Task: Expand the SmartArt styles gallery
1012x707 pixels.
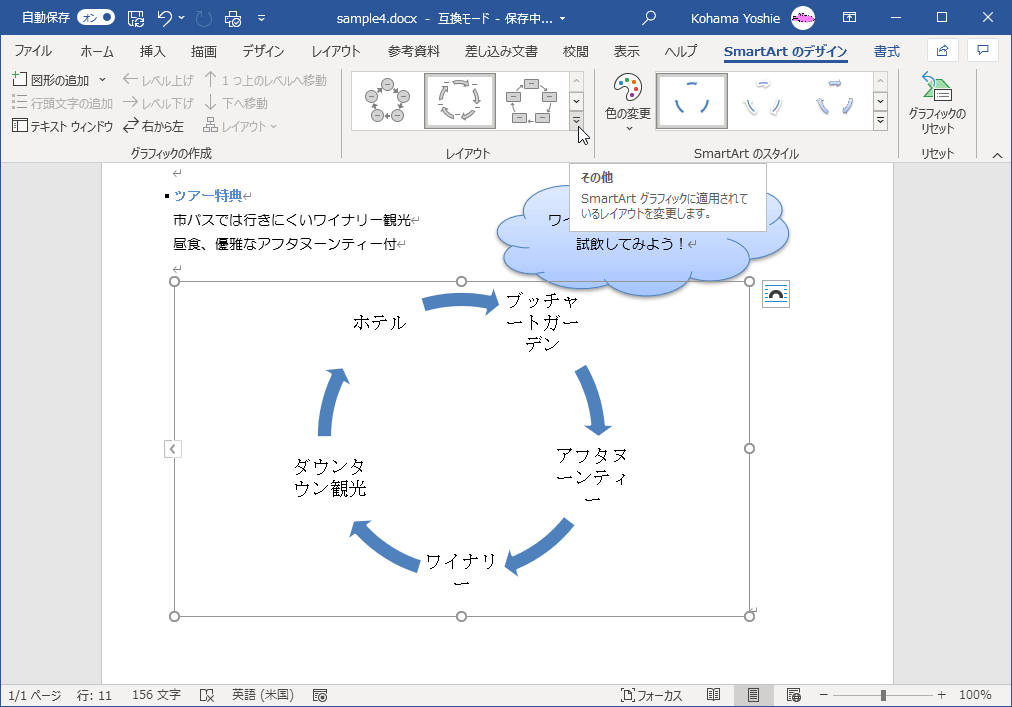Action: click(880, 120)
